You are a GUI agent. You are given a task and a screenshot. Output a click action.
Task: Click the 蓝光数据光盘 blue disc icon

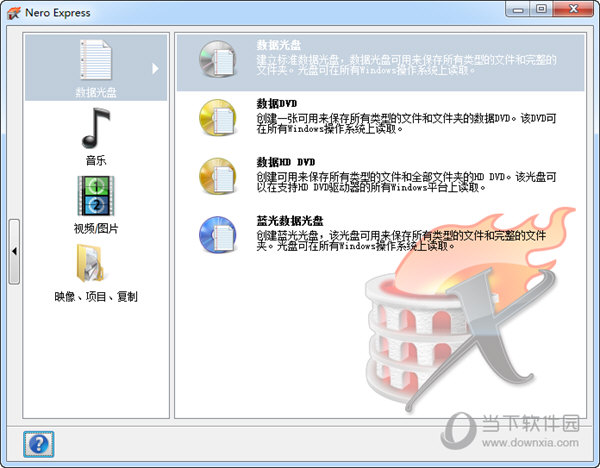(x=218, y=235)
